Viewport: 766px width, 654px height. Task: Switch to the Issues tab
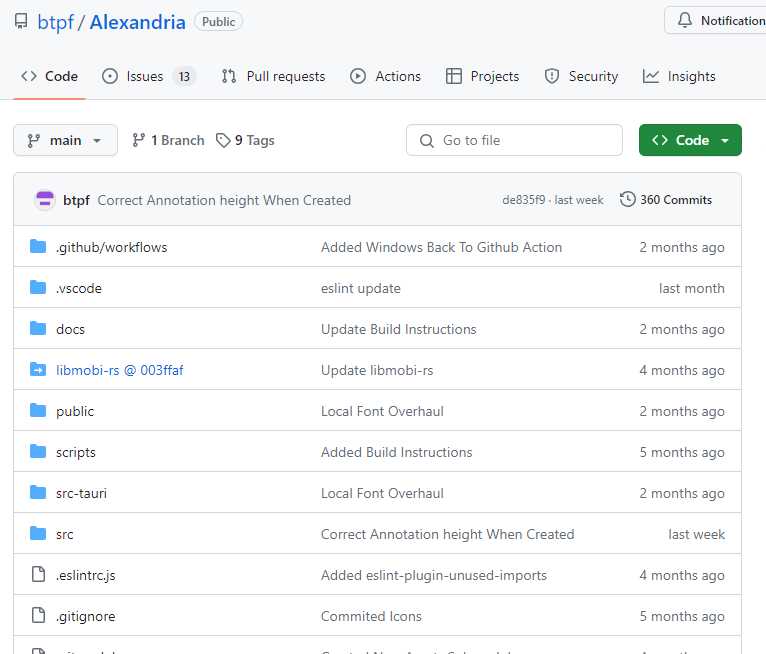tap(149, 76)
